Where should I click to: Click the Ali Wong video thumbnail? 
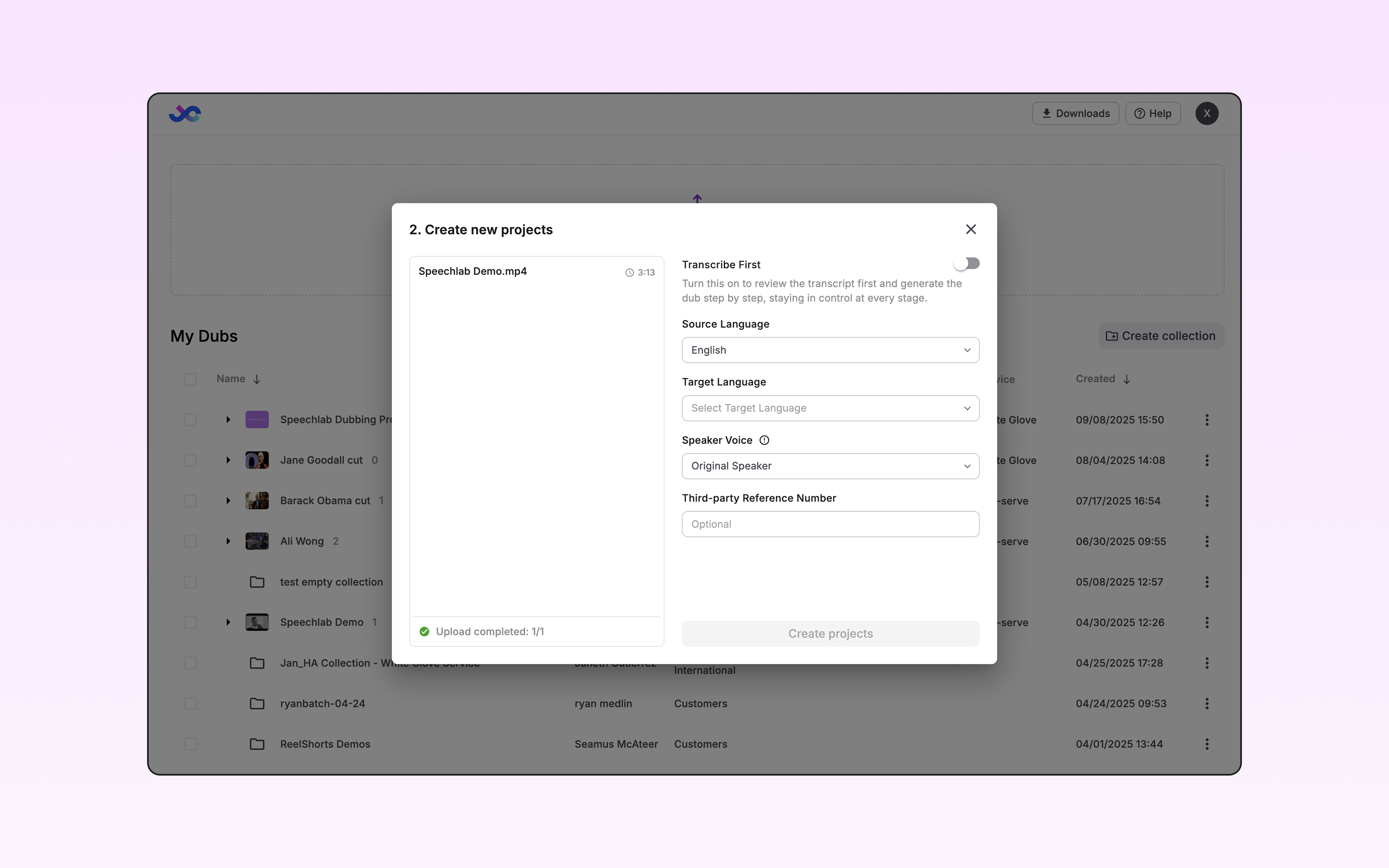coord(257,541)
